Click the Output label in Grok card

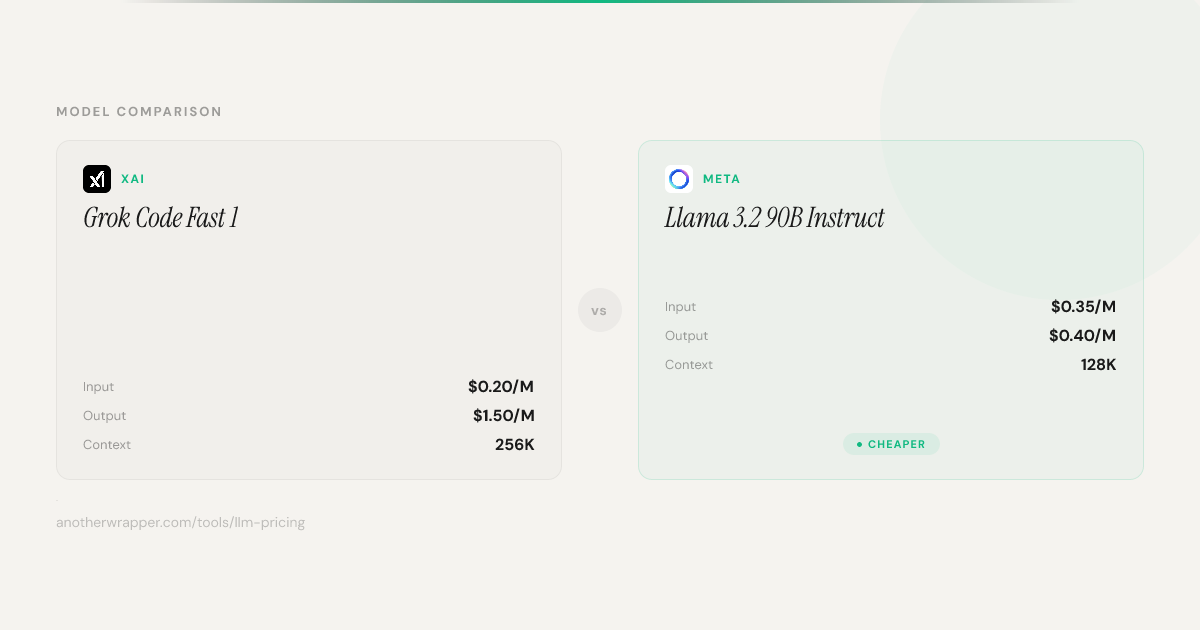pyautogui.click(x=105, y=416)
